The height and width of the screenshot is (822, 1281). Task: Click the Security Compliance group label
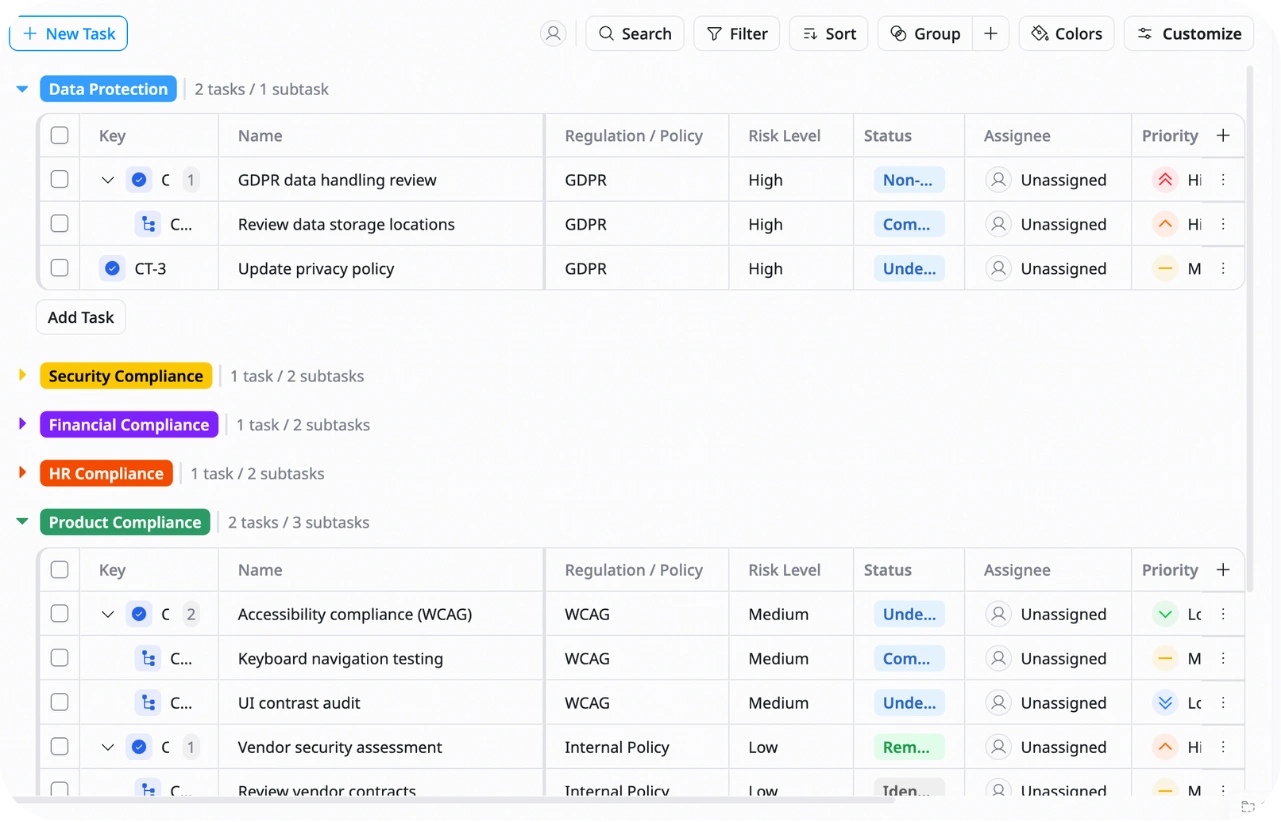click(x=126, y=376)
